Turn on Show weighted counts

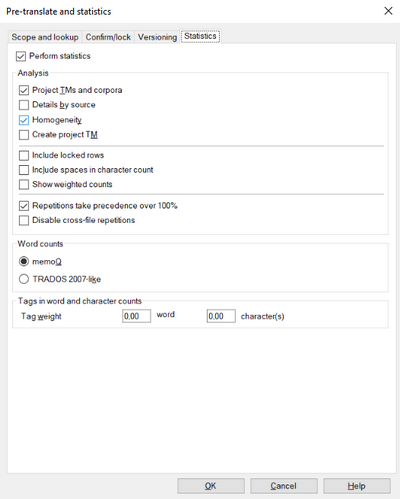click(x=24, y=185)
